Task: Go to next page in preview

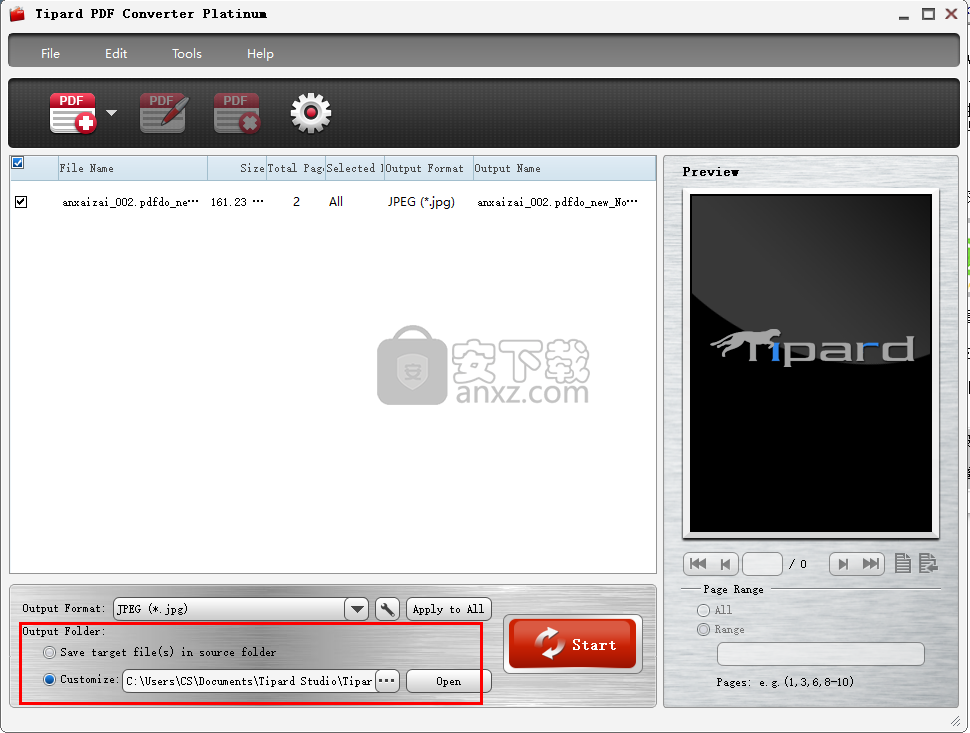Action: (x=843, y=564)
